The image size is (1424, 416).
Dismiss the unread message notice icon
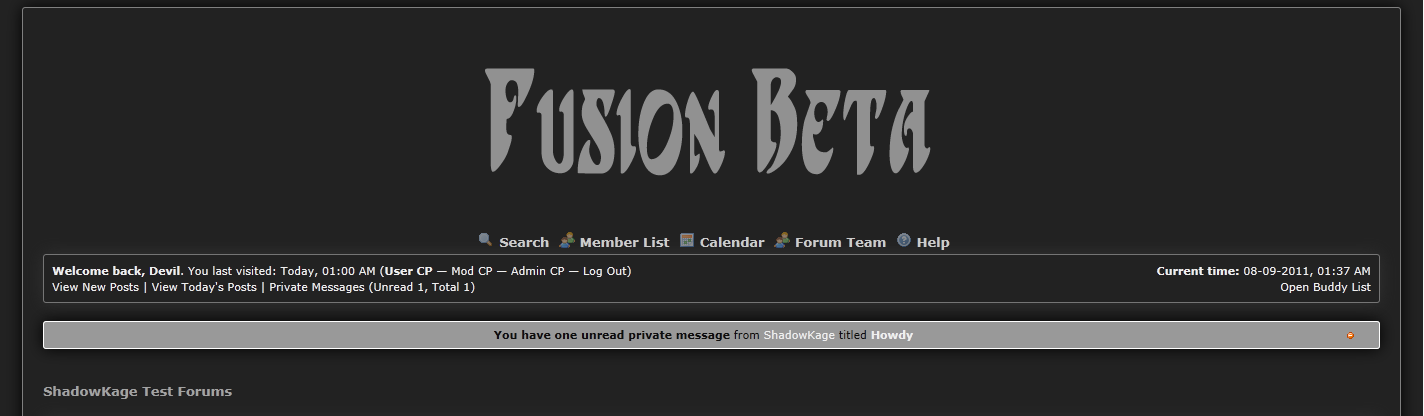click(1350, 336)
